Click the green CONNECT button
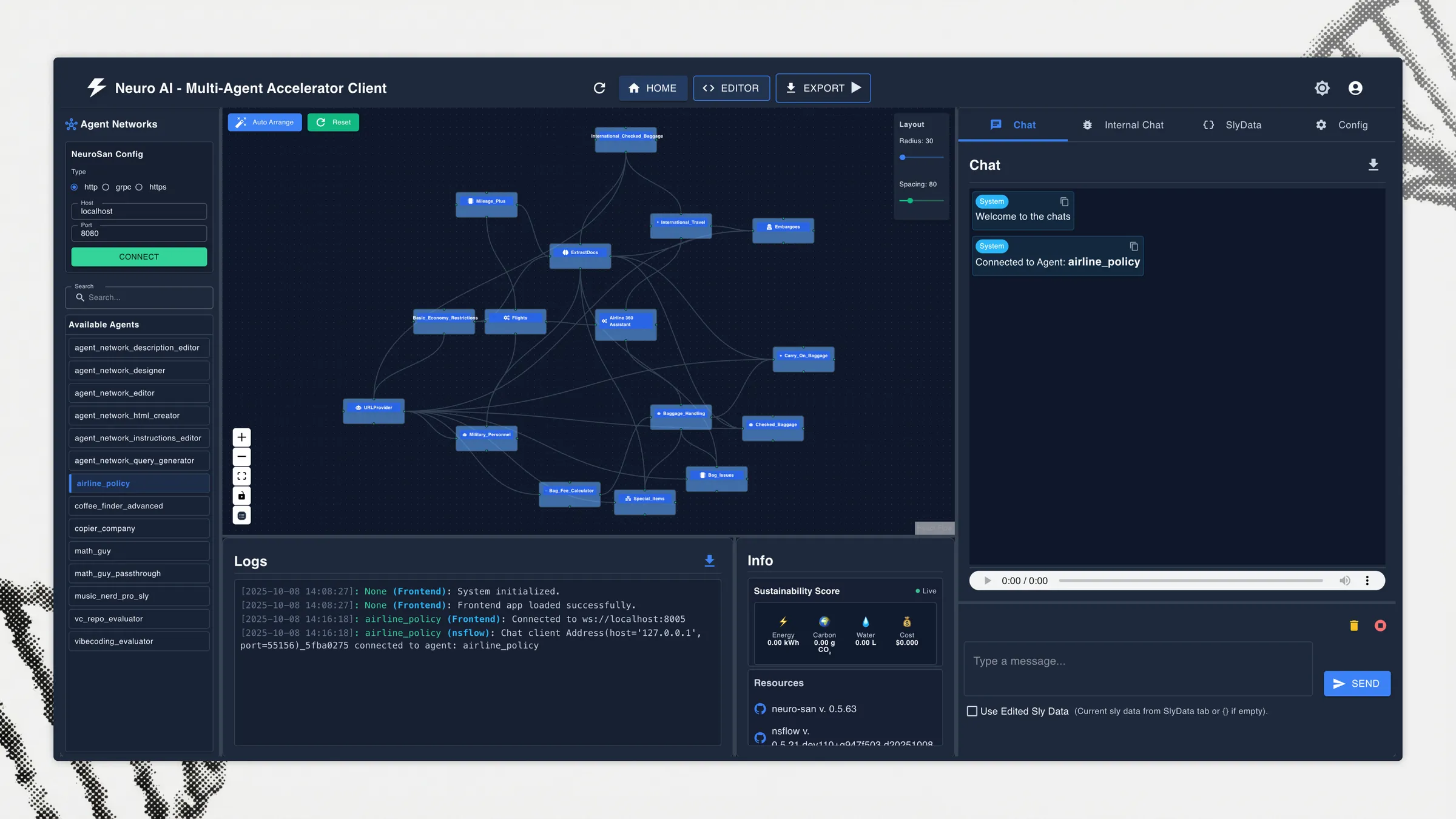The height and width of the screenshot is (819, 1456). click(x=139, y=257)
